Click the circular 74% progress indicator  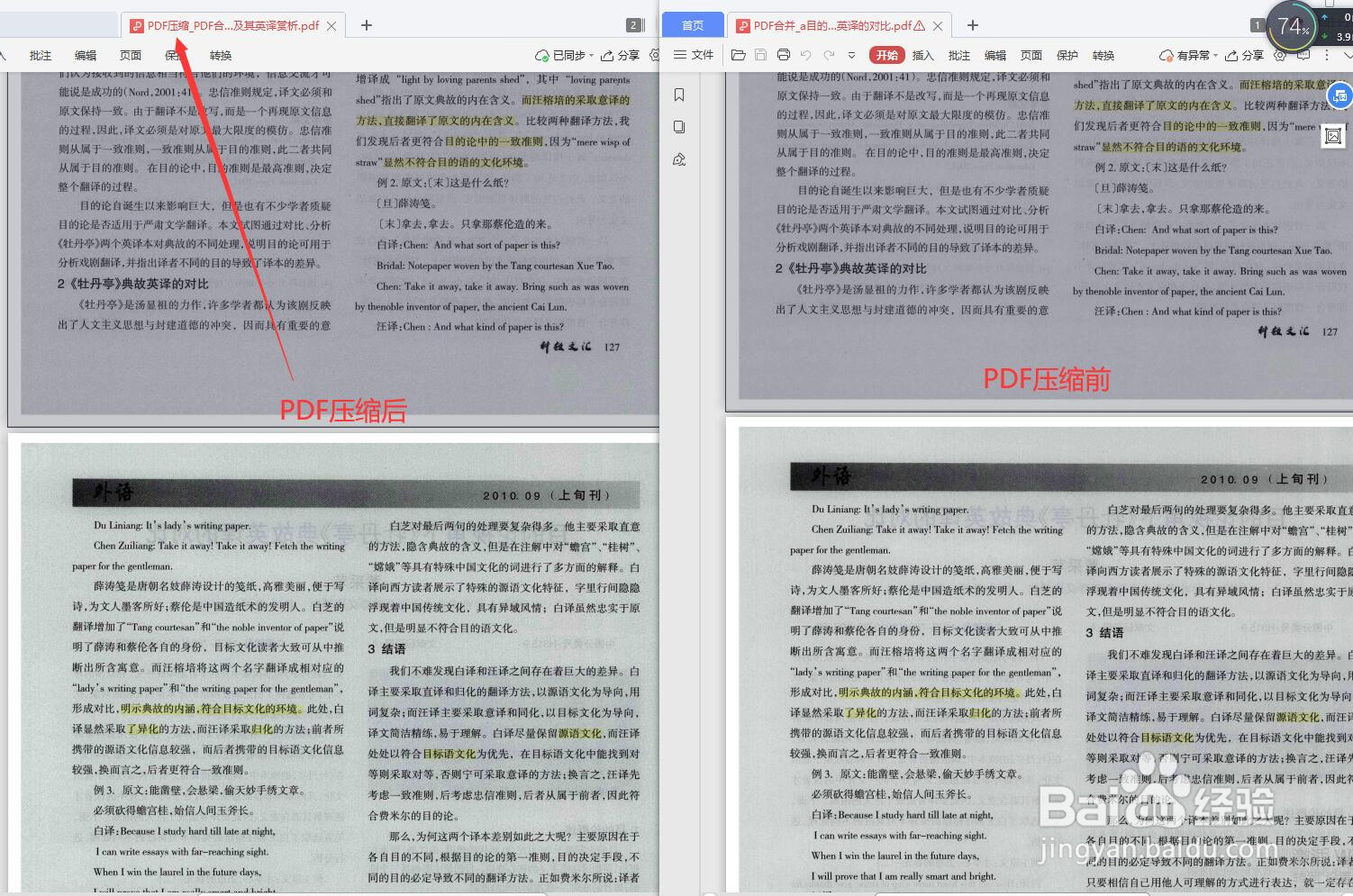tap(1292, 26)
